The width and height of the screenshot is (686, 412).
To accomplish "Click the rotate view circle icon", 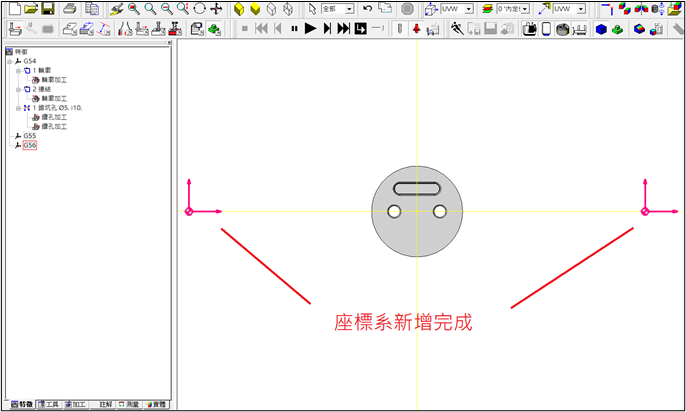I will pos(199,8).
